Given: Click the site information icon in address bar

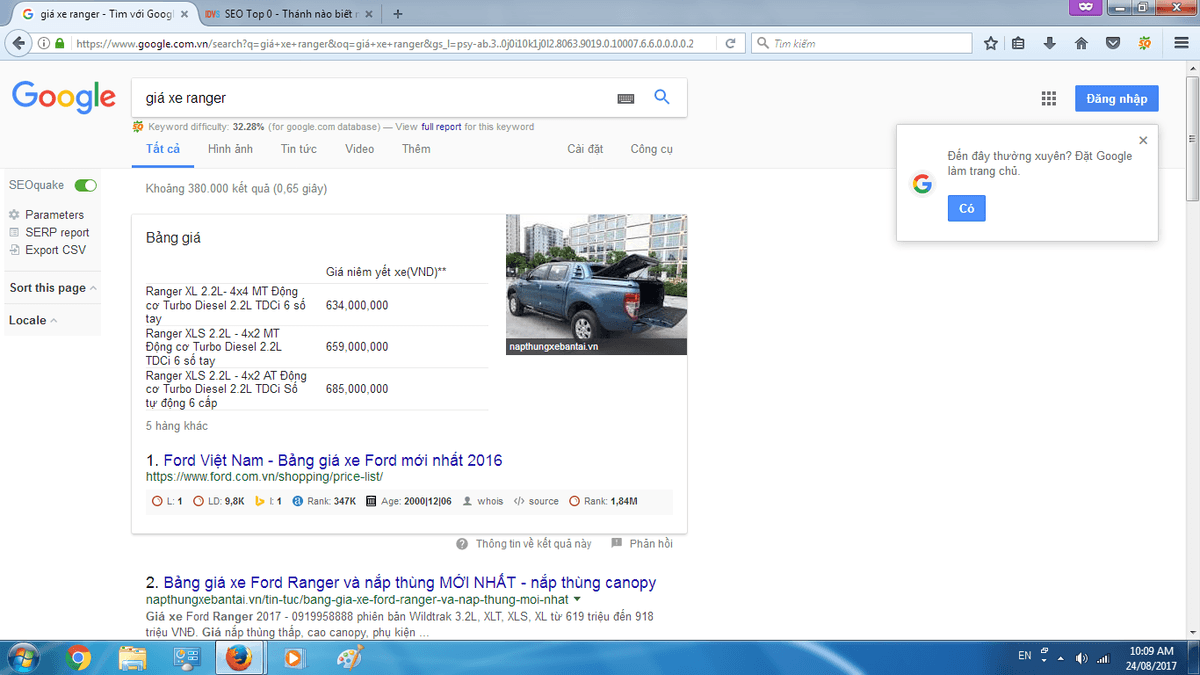Looking at the screenshot, I should [x=44, y=44].
